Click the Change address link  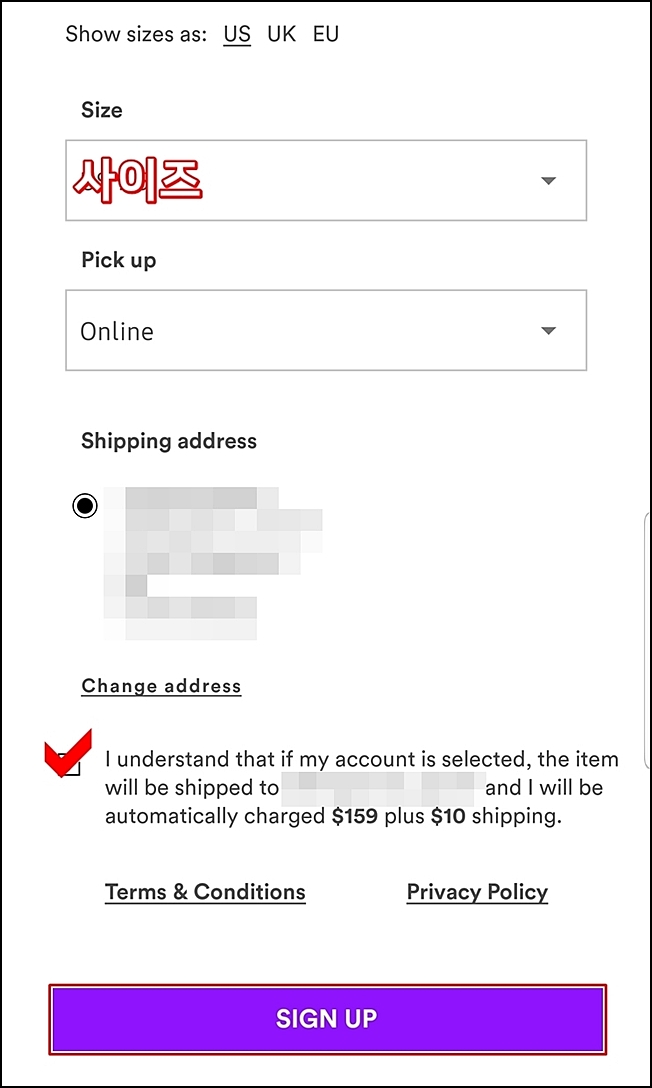coord(162,686)
